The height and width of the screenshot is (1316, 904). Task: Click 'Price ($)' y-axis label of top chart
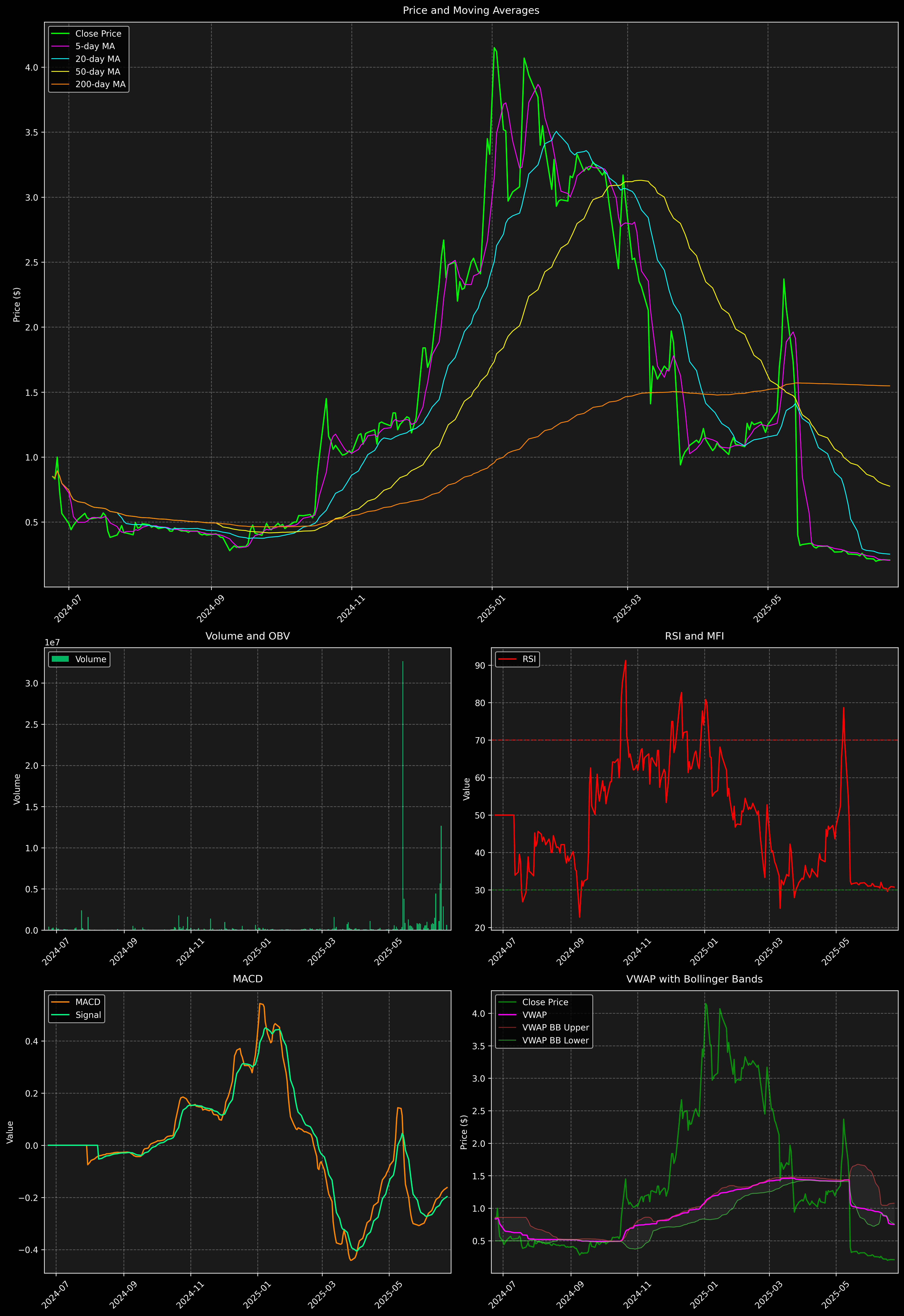[17, 305]
